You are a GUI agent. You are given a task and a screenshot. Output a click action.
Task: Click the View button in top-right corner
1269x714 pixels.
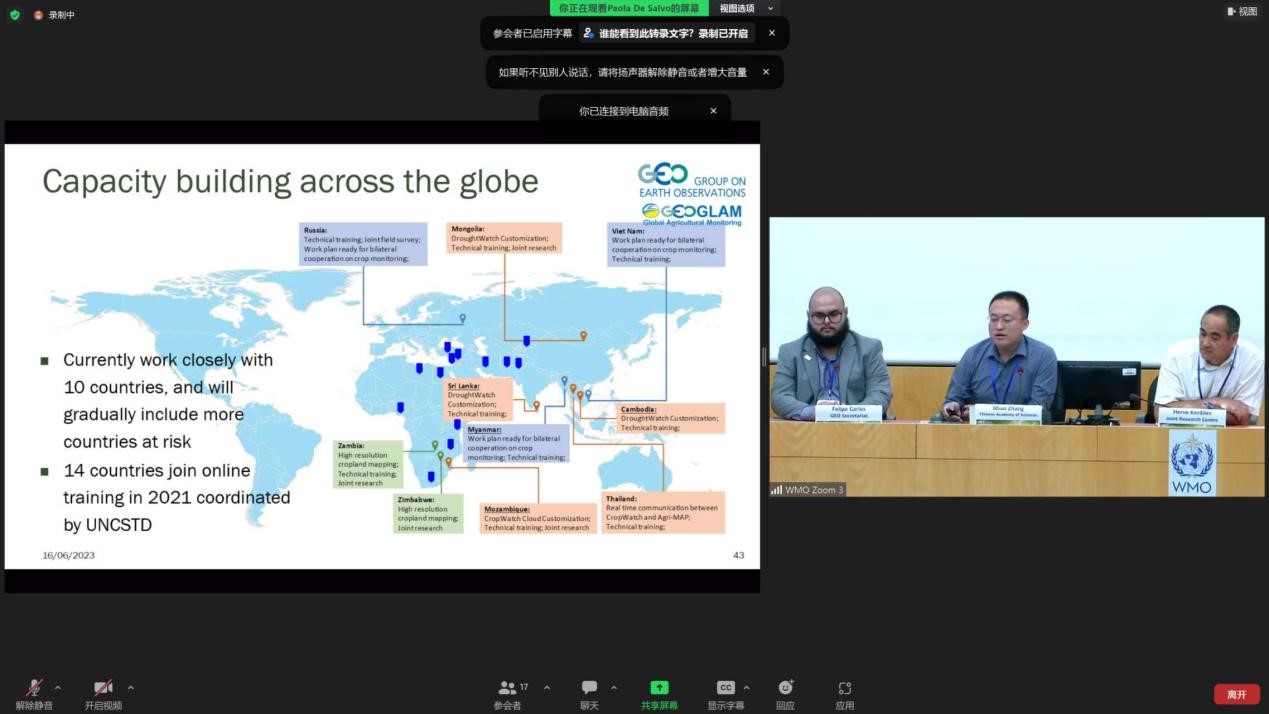(1242, 12)
